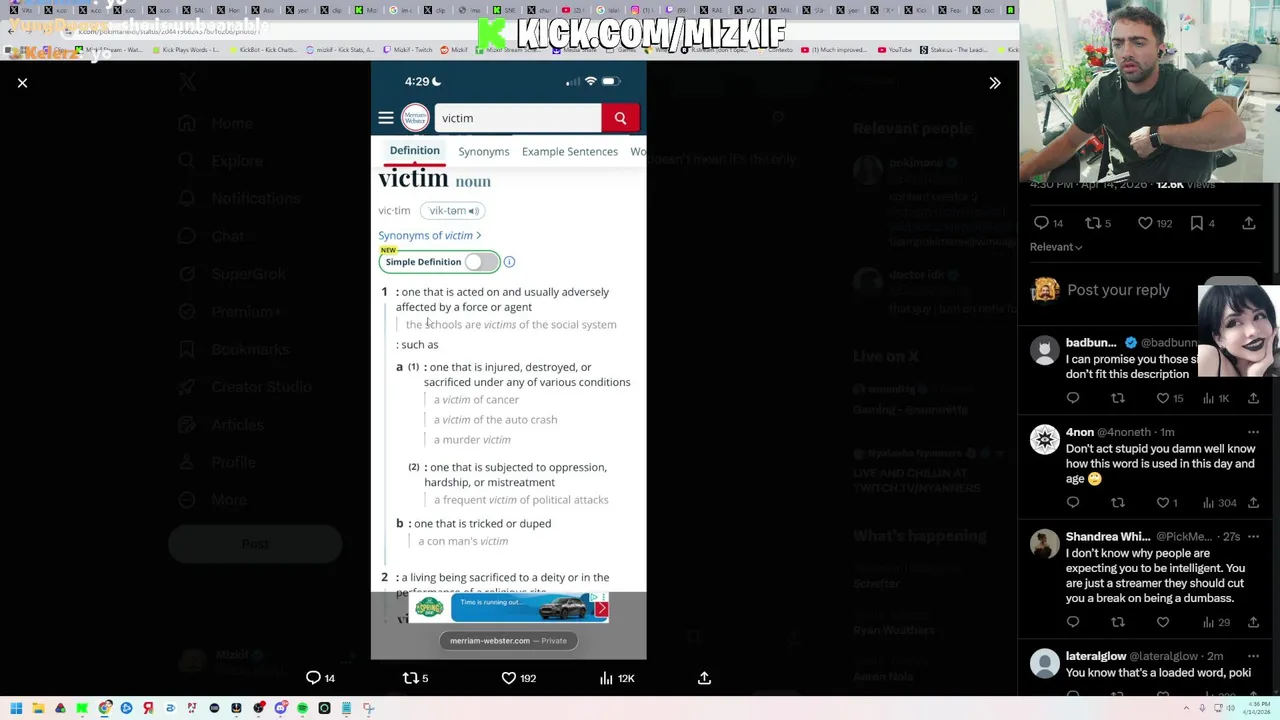1280x720 pixels.
Task: Open more options on Shandrea's reply
Action: point(1253,536)
